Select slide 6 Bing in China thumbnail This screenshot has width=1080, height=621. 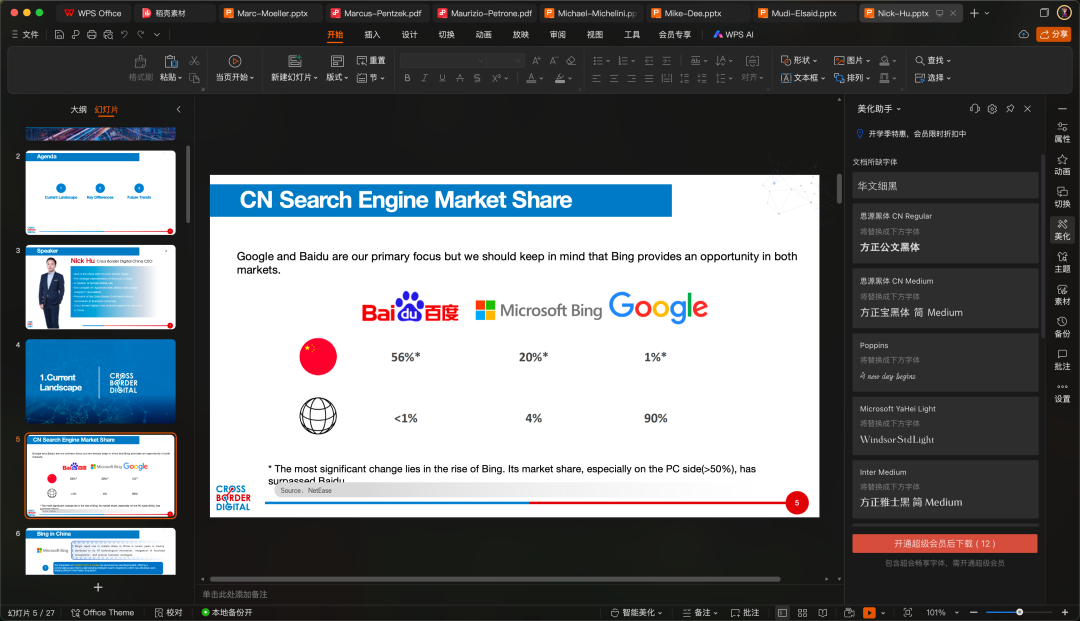101,551
